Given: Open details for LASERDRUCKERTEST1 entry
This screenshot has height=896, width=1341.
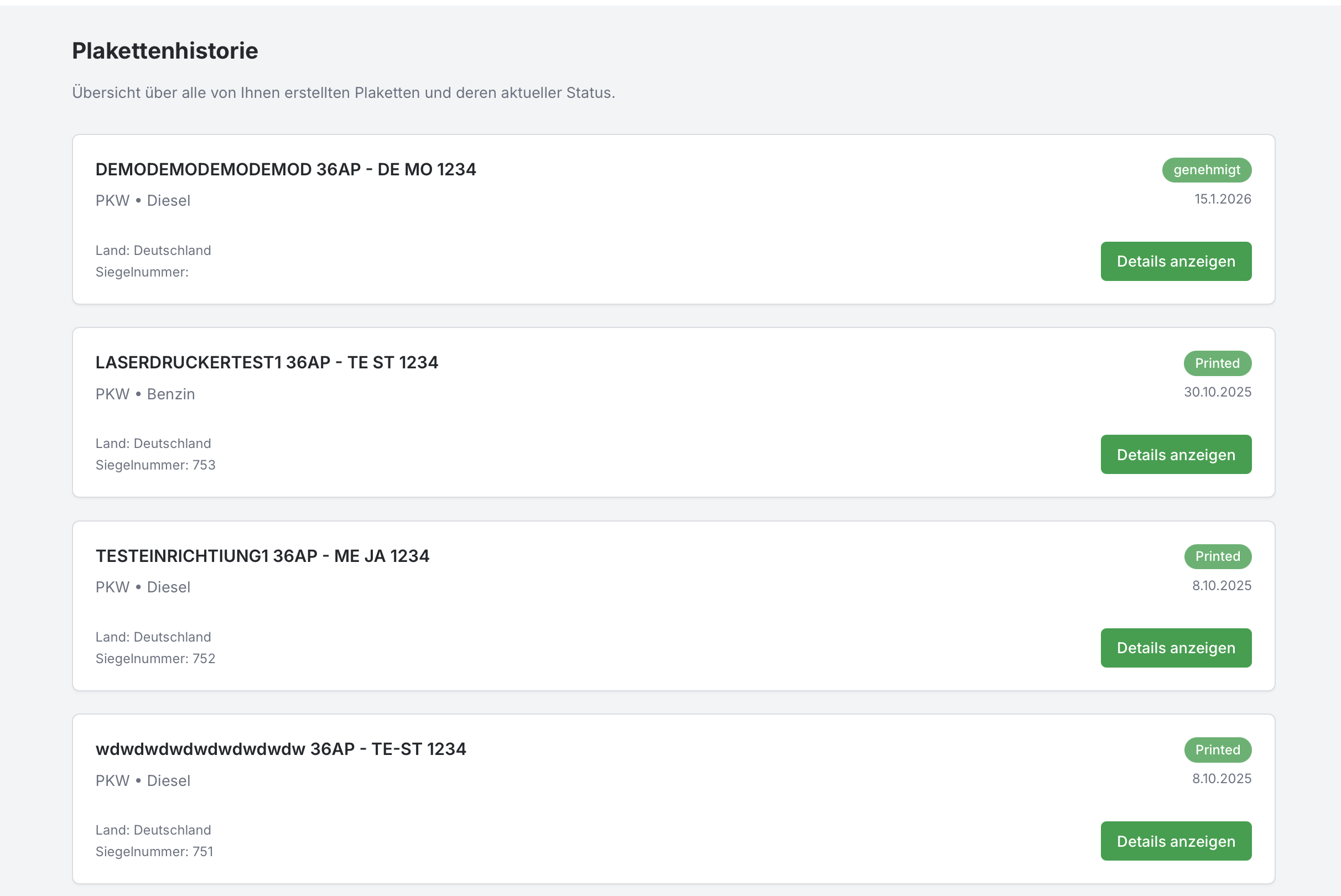Looking at the screenshot, I should pyautogui.click(x=1176, y=454).
